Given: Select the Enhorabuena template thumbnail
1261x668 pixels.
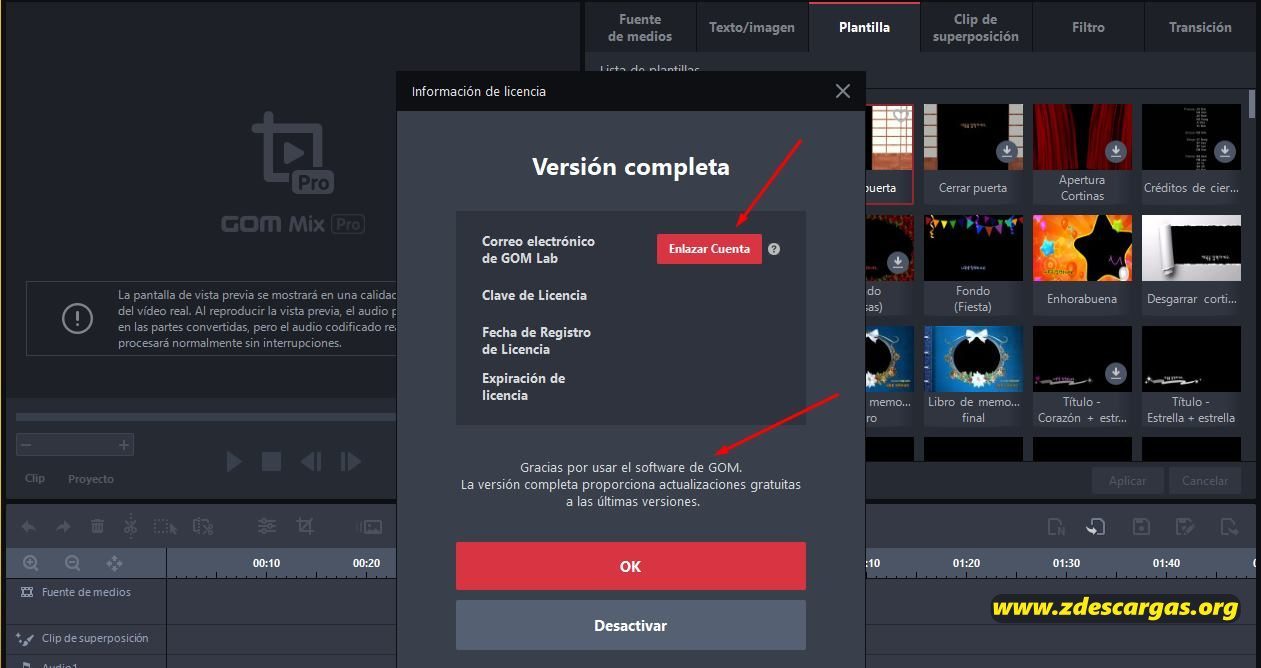Looking at the screenshot, I should coord(1082,248).
